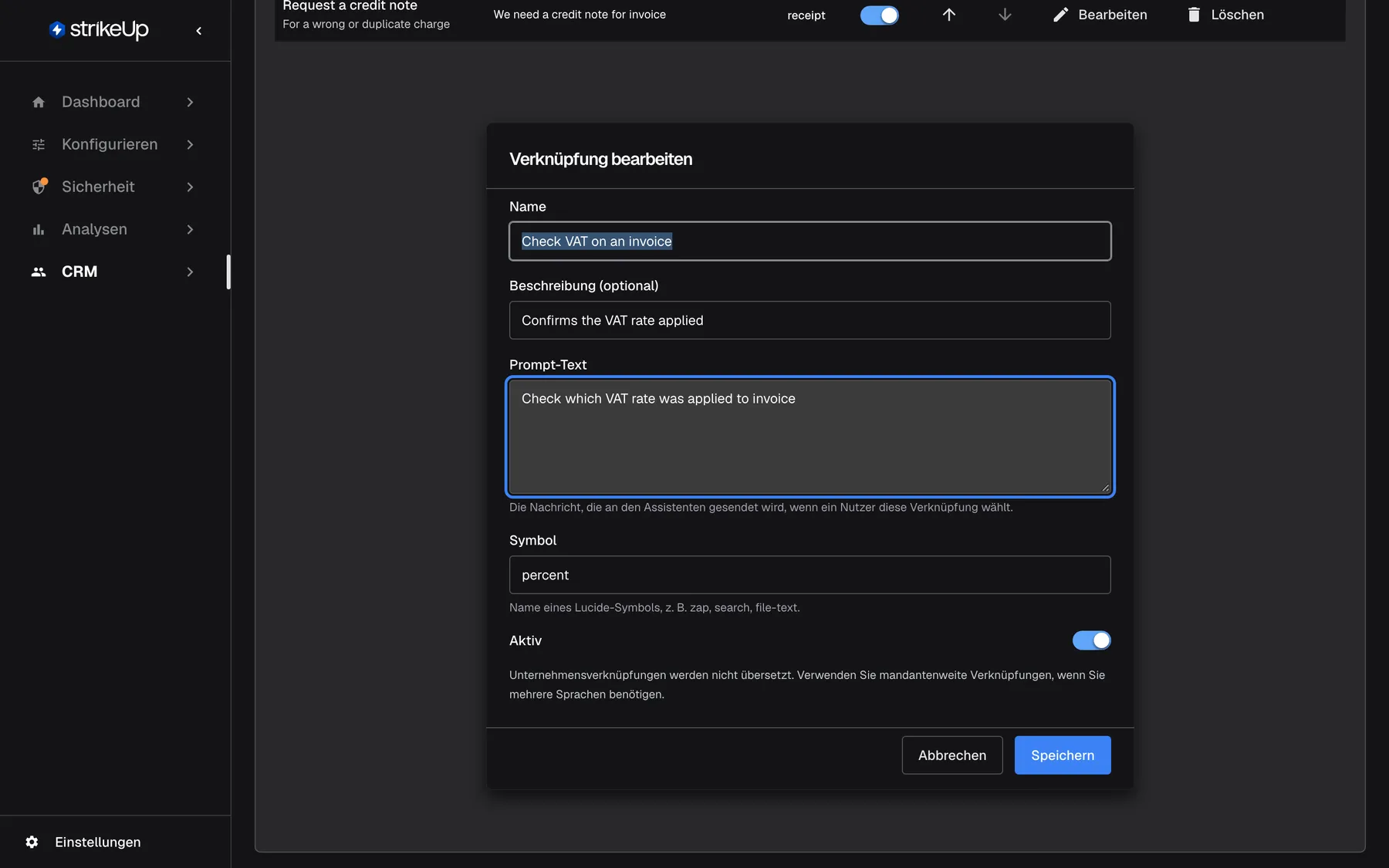1389x868 pixels.
Task: Click the Beschreibung (optional) field
Action: (810, 320)
